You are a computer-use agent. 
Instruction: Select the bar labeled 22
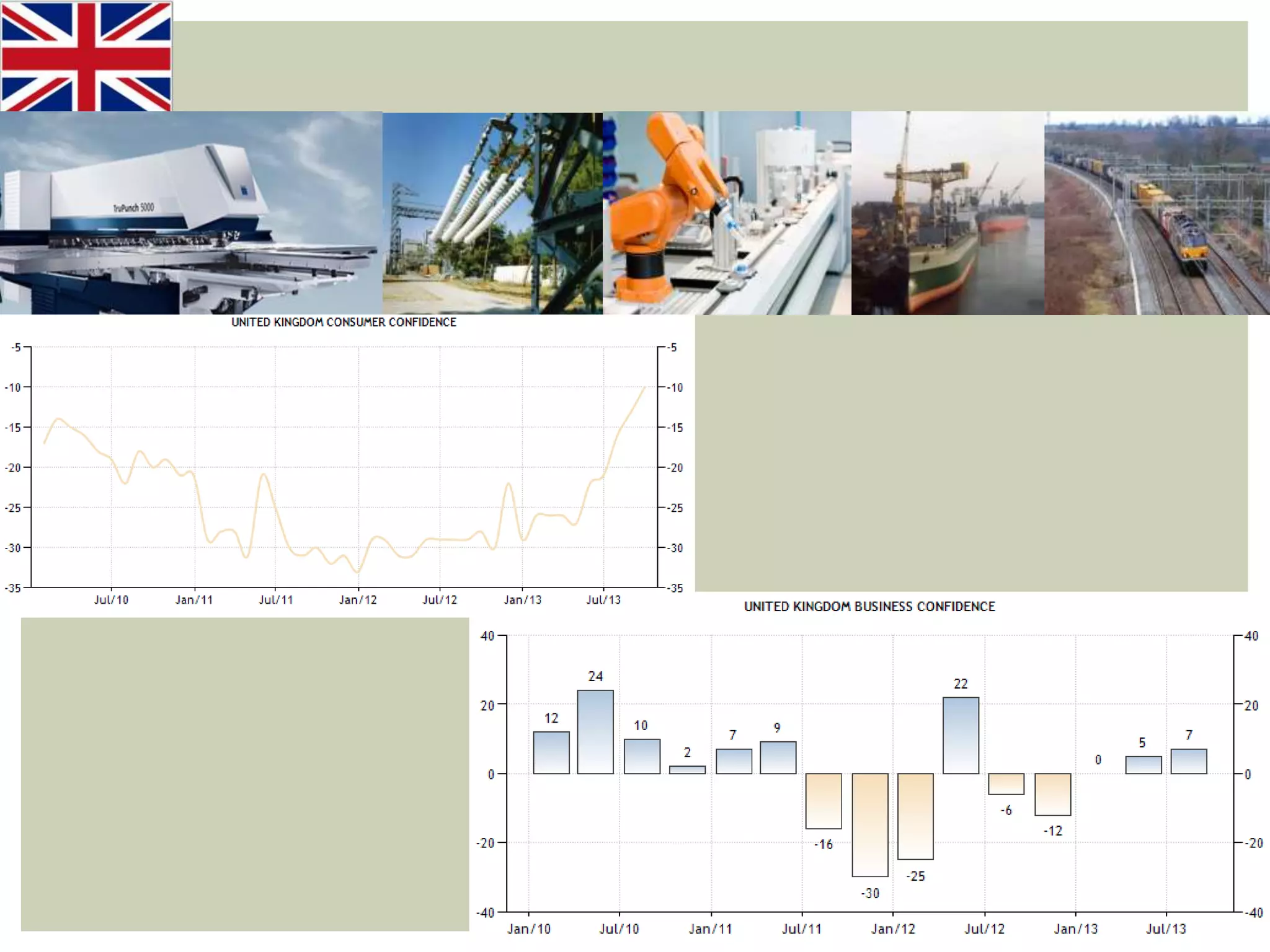point(961,736)
